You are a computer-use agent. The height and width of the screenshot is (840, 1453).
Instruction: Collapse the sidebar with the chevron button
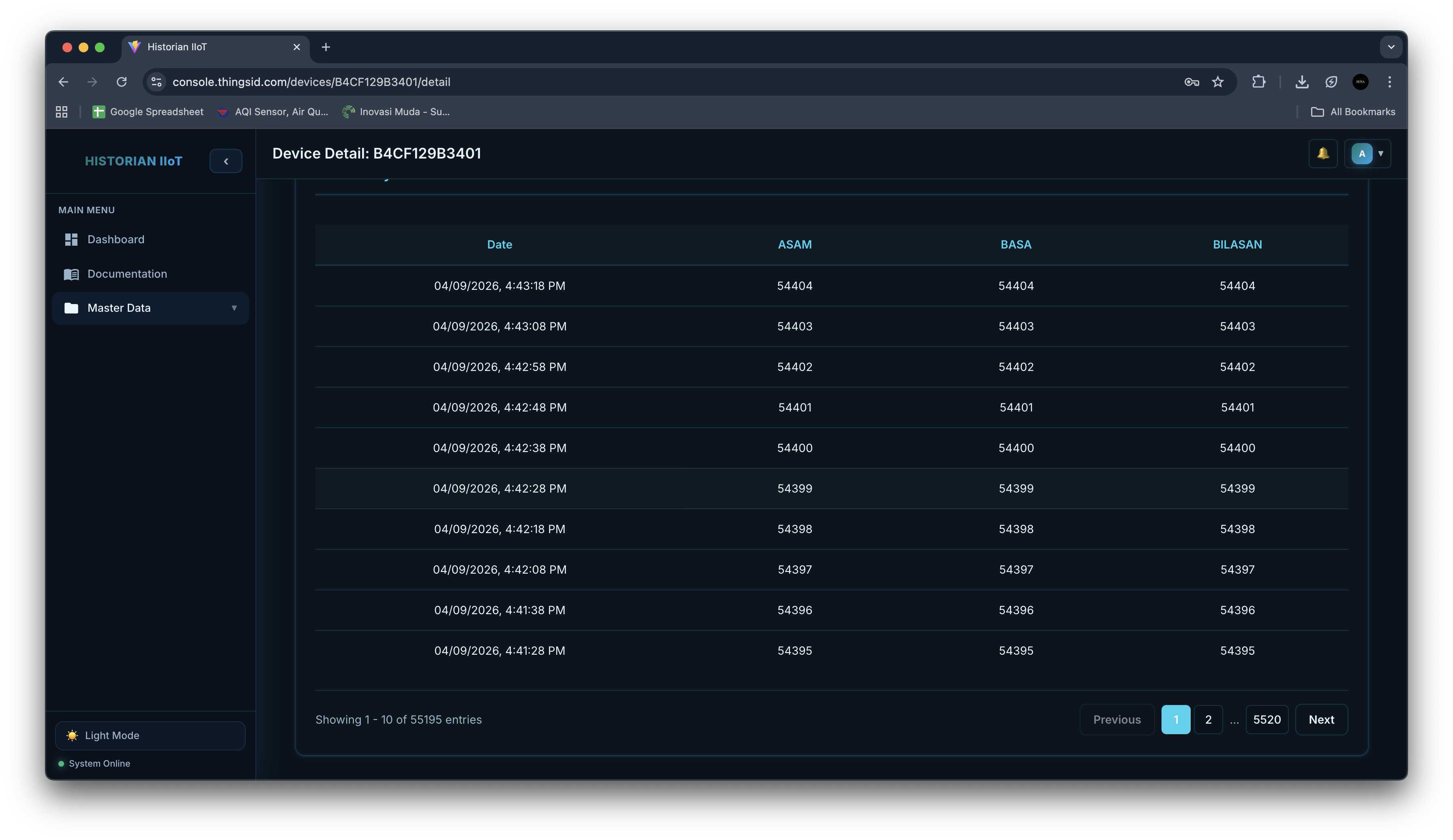click(225, 161)
